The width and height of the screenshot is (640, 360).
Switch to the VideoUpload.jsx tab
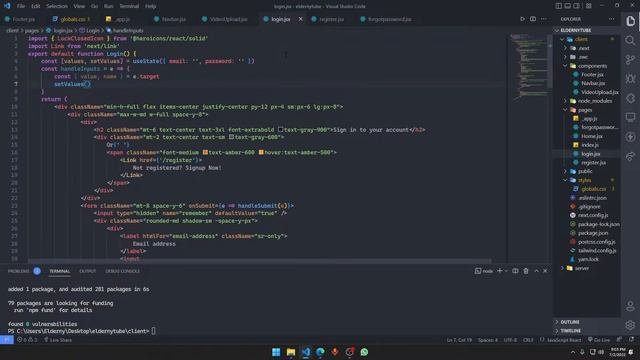[229, 19]
